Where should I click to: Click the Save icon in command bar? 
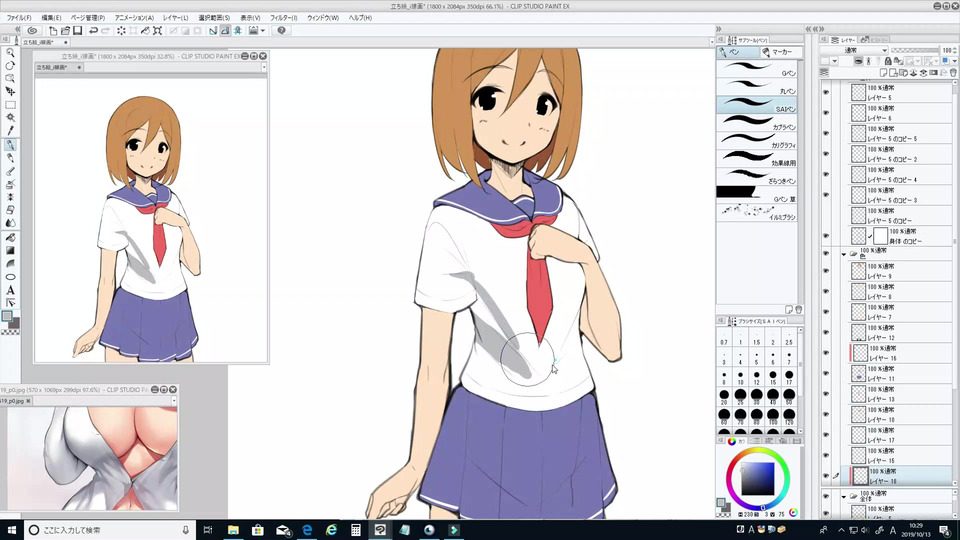(78, 31)
